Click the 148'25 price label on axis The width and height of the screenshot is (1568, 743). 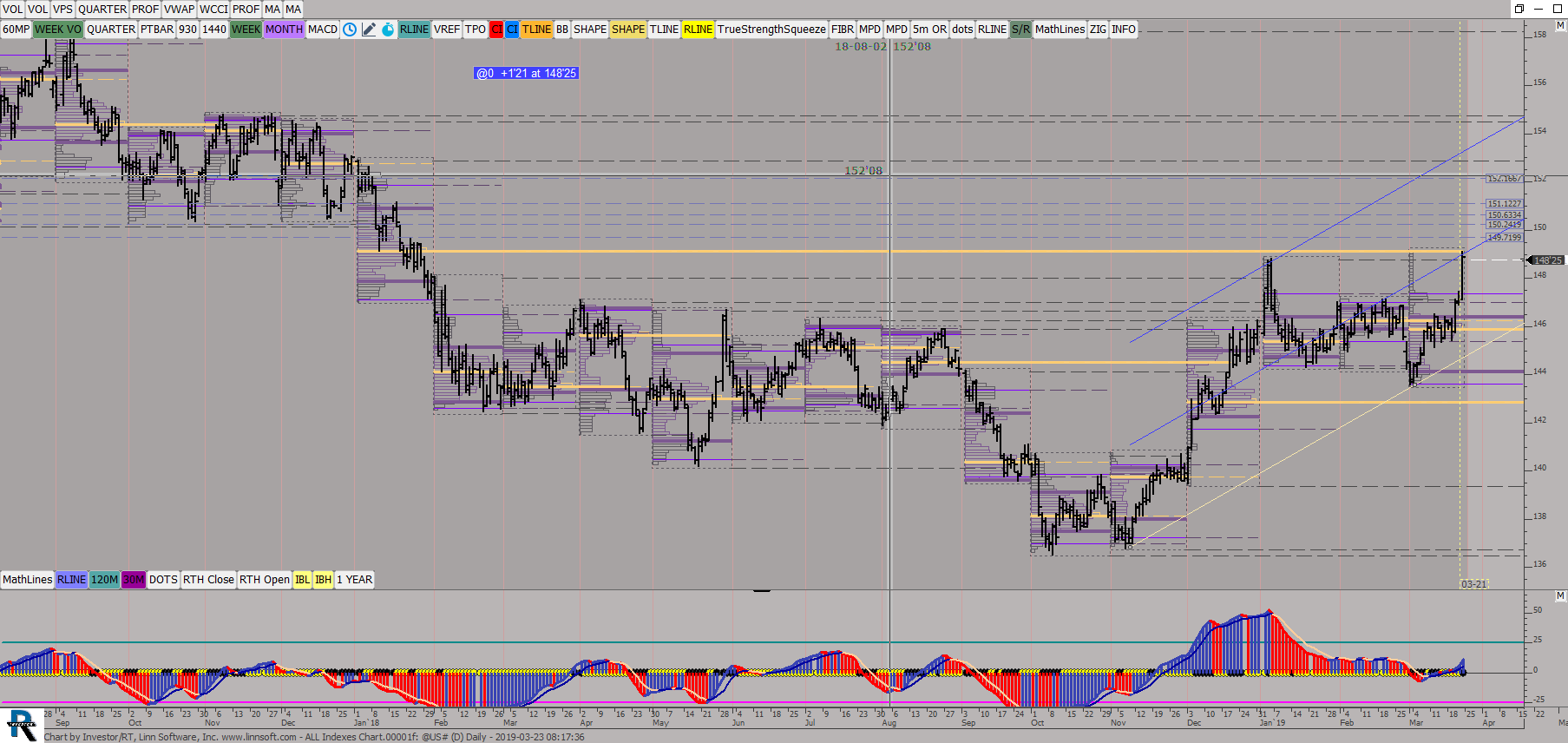click(1547, 260)
